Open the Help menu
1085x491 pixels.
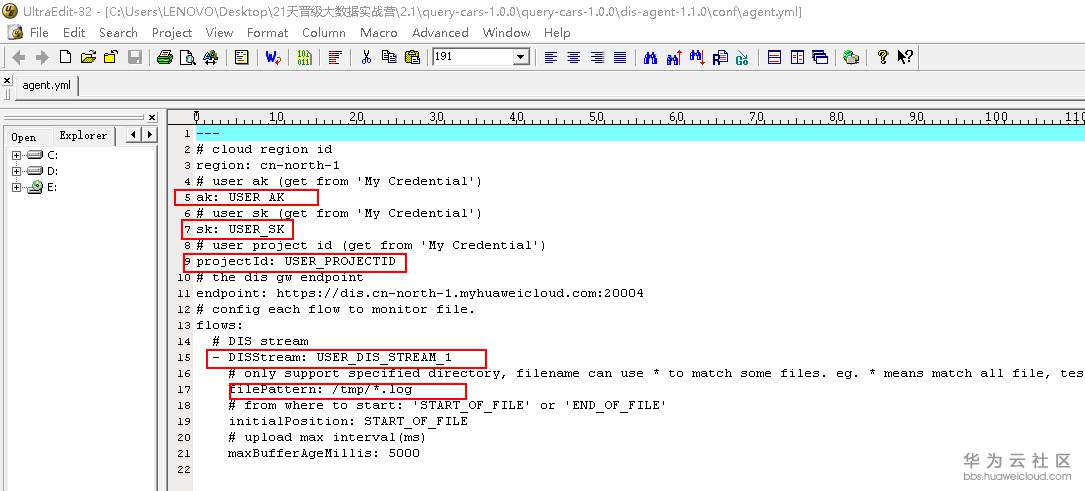tap(557, 33)
